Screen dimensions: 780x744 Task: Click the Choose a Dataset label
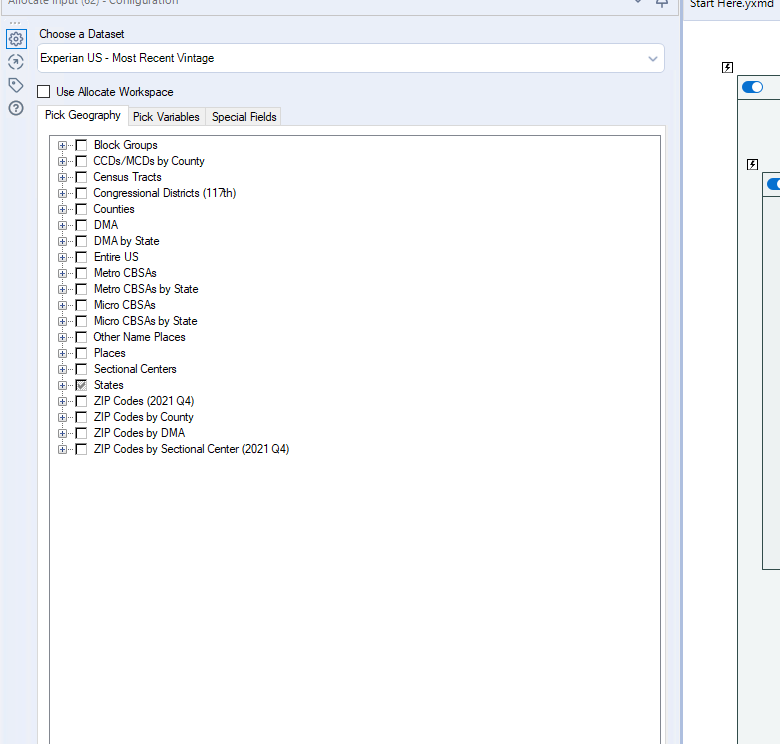coord(82,34)
